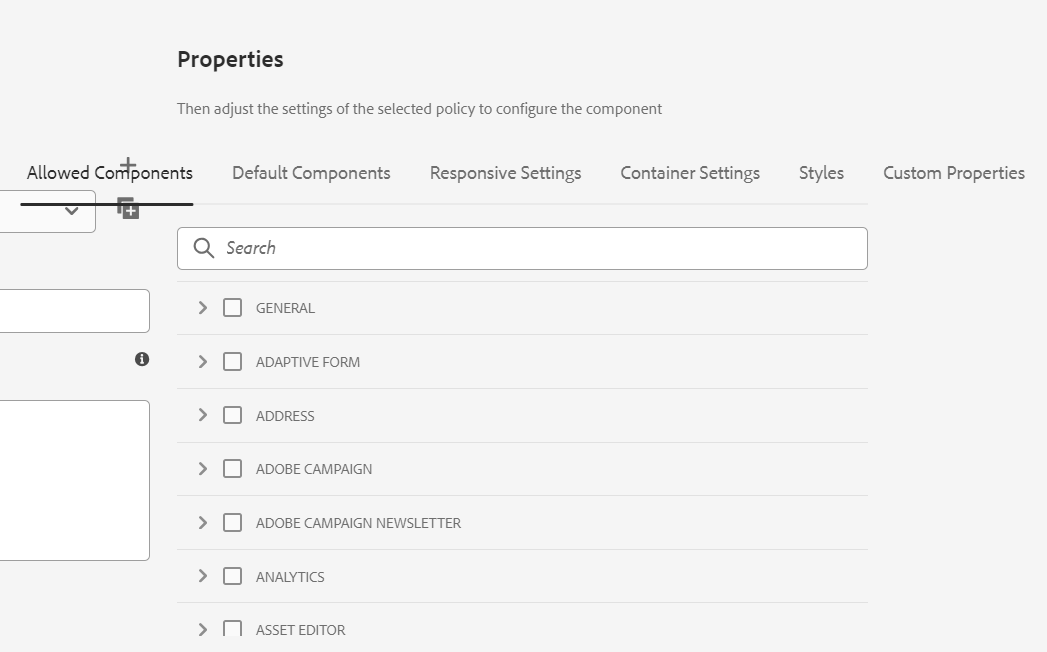Viewport: 1047px width, 652px height.
Task: Go to Container Settings tab
Action: 690,173
